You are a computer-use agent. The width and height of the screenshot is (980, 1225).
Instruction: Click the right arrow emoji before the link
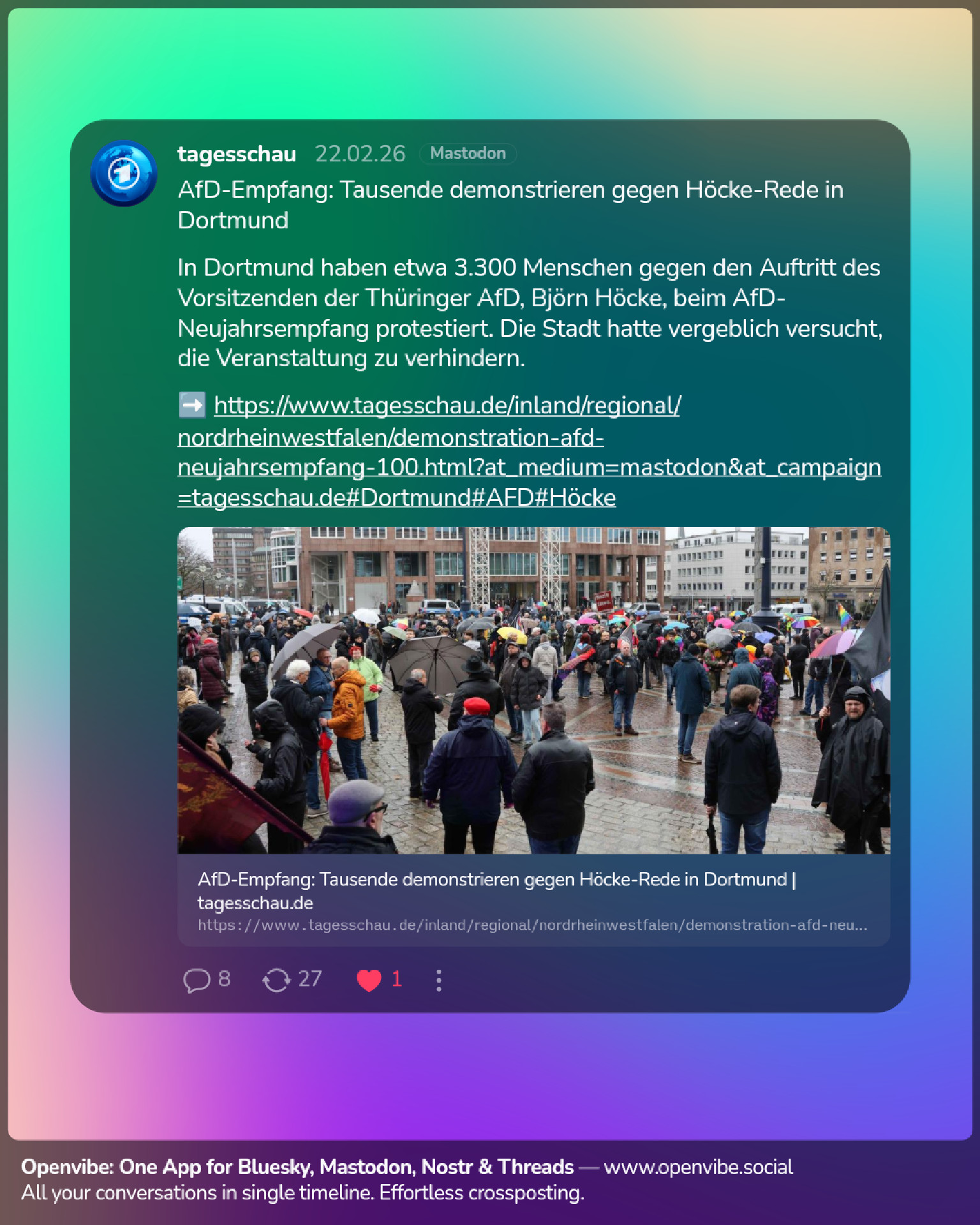[191, 405]
